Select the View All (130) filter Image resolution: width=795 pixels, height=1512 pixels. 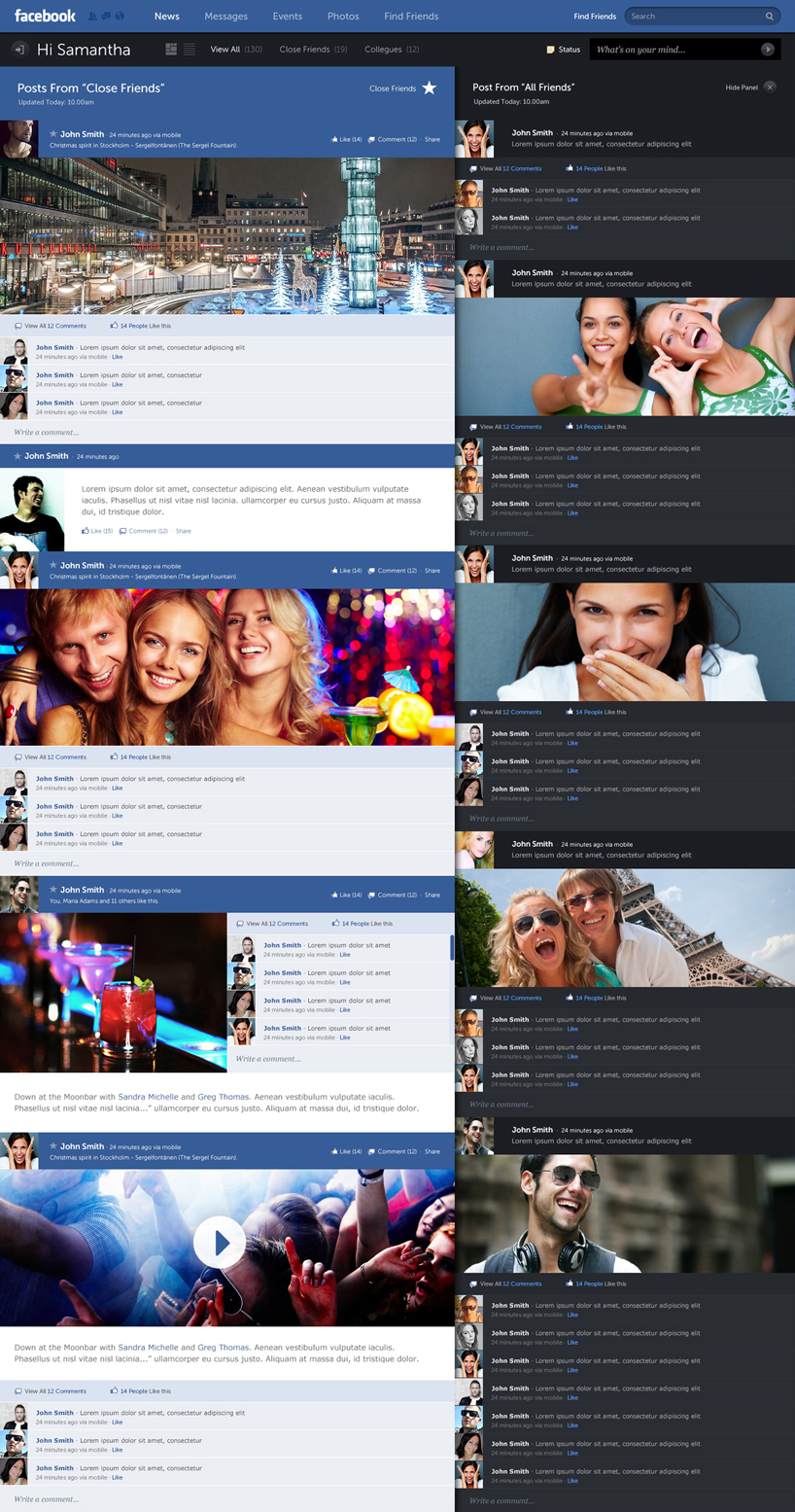[x=236, y=50]
